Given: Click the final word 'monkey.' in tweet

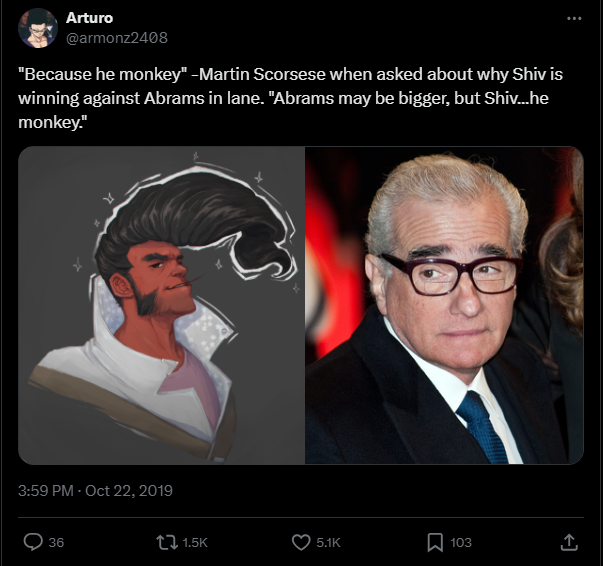Looking at the screenshot, I should pos(53,123).
